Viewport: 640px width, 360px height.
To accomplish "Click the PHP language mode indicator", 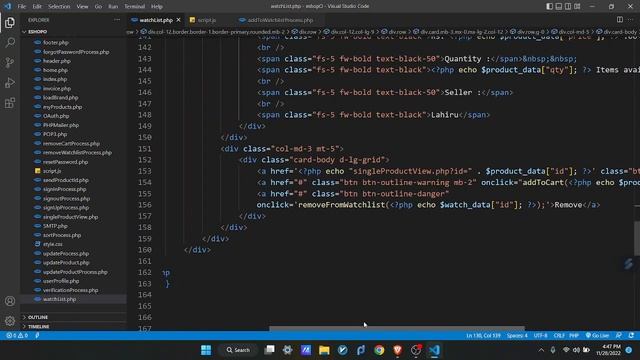I will (574, 336).
